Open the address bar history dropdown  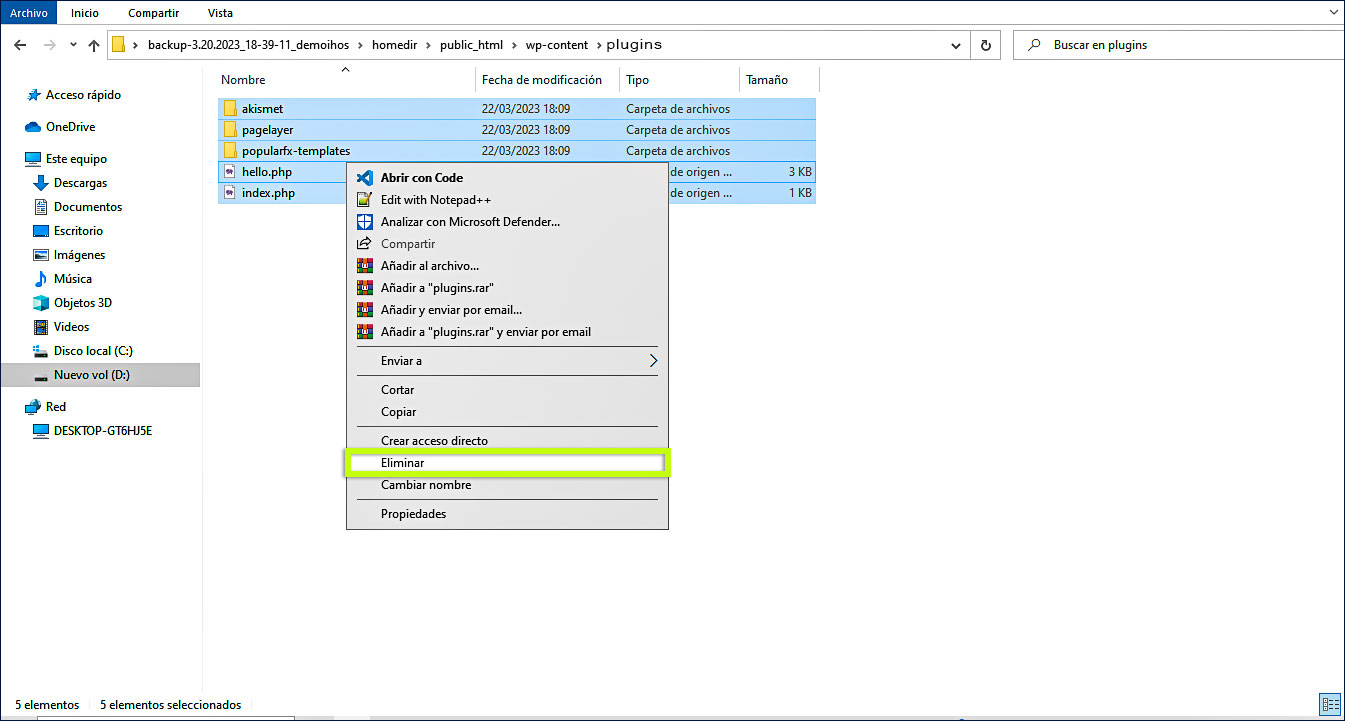tap(957, 45)
